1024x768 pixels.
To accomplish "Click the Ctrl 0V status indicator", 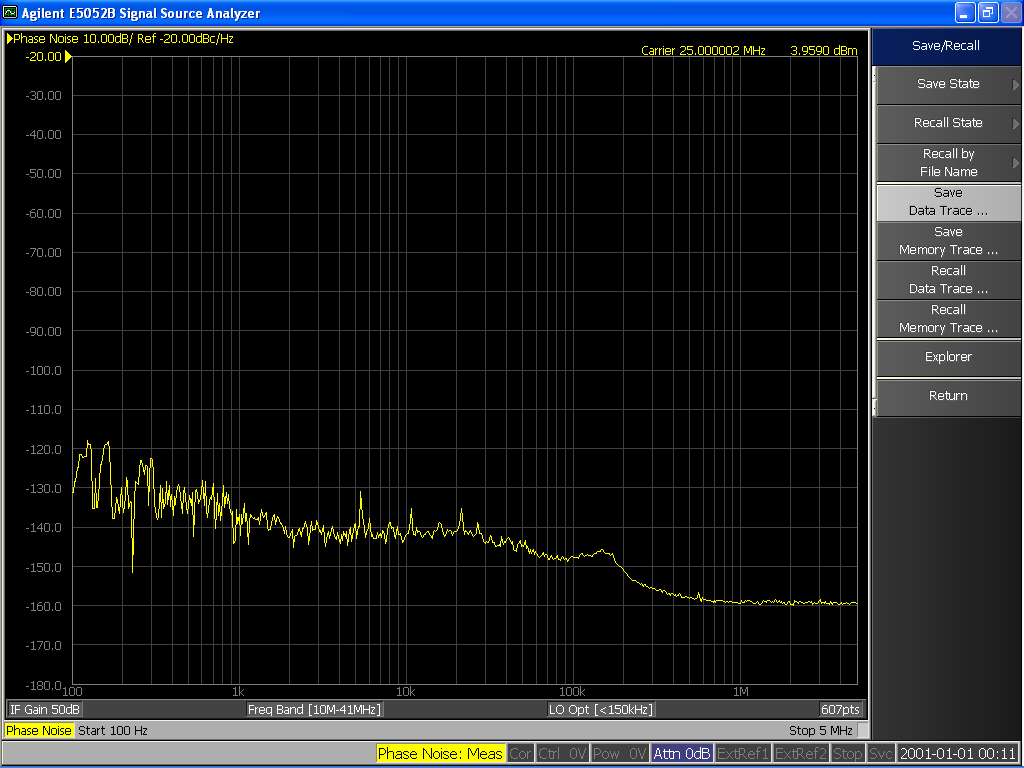I will (x=562, y=754).
